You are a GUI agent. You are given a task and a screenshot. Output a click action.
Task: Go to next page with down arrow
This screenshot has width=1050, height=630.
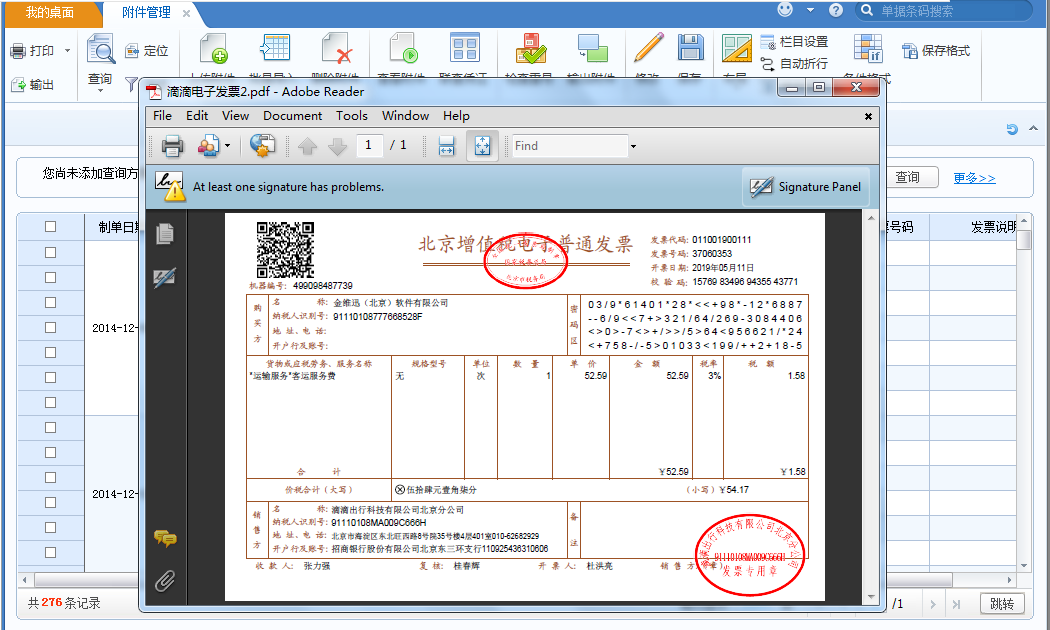[338, 146]
